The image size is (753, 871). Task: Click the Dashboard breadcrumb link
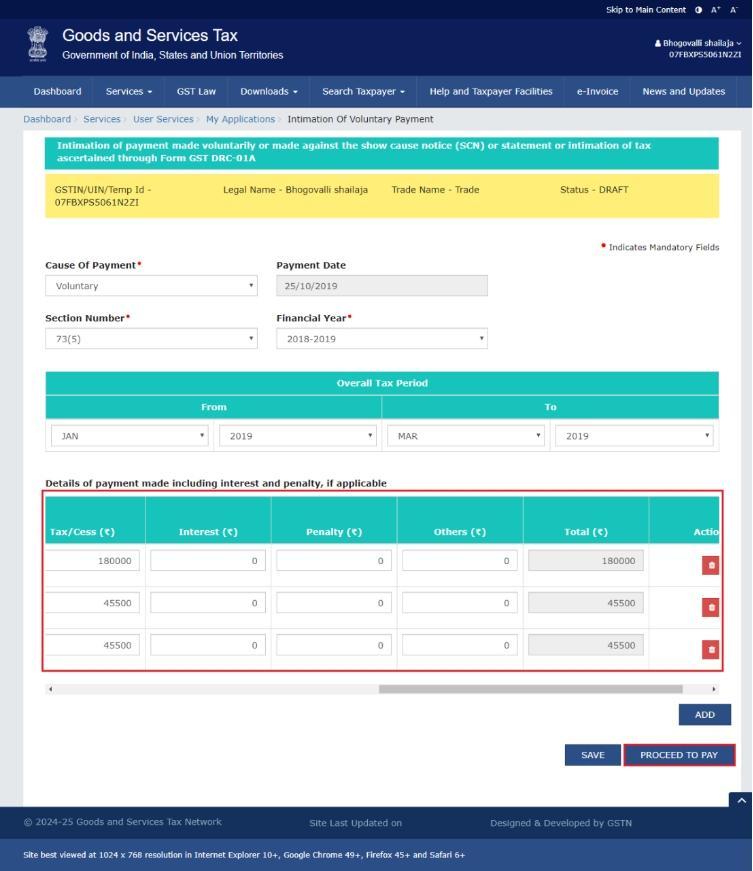[47, 119]
